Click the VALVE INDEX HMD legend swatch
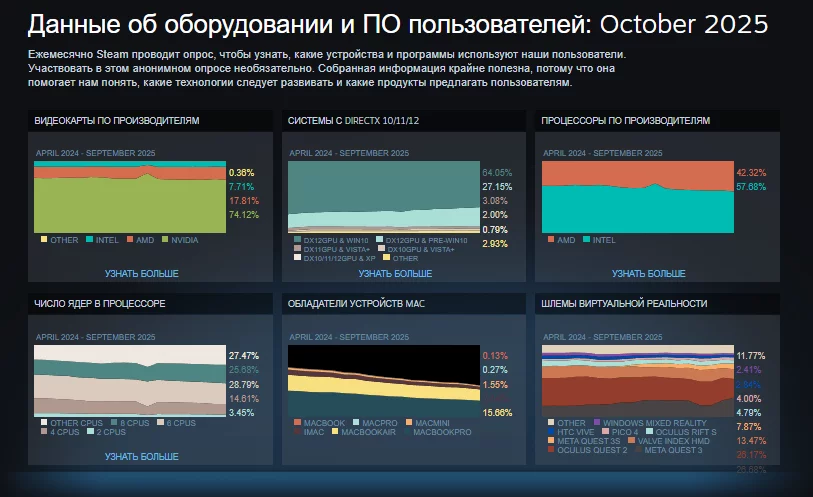 (x=632, y=440)
